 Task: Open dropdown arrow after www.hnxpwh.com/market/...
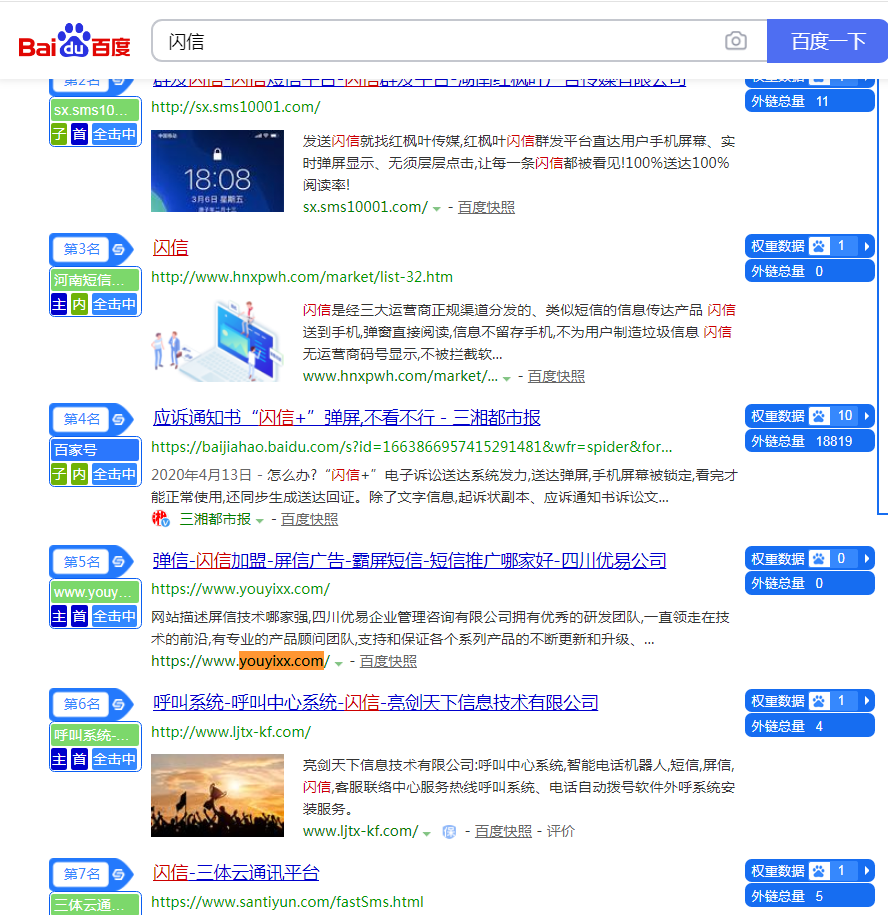(x=506, y=378)
